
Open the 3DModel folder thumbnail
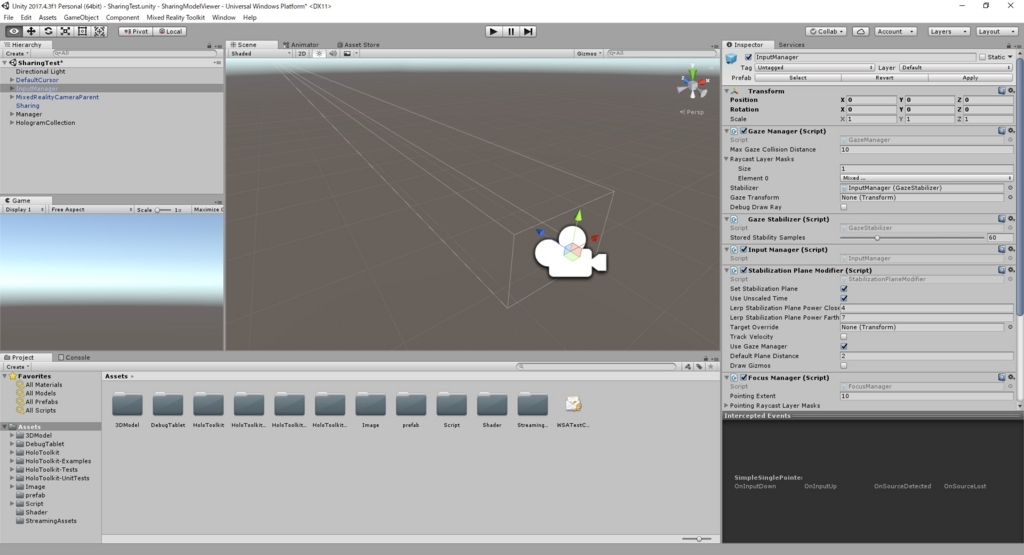[x=127, y=405]
